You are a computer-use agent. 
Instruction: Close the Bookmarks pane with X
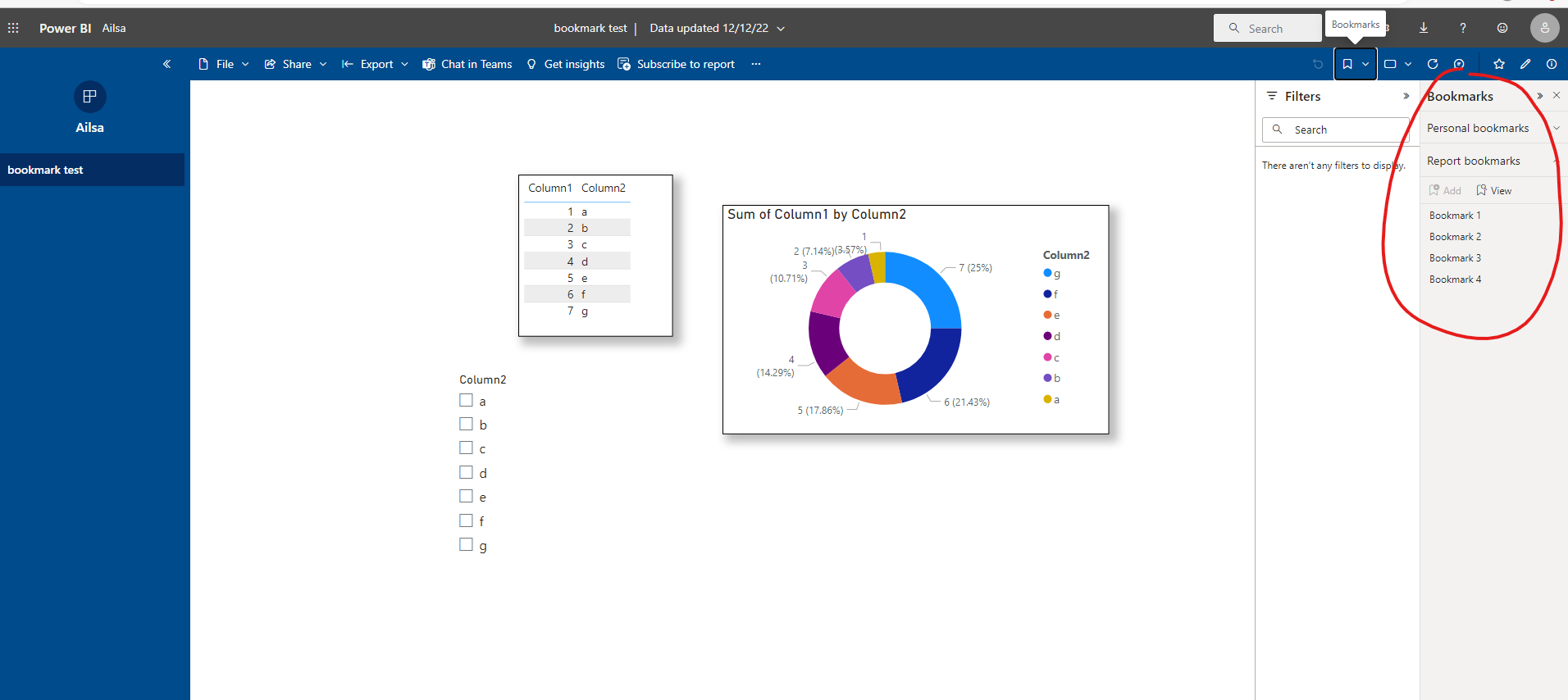(1557, 96)
